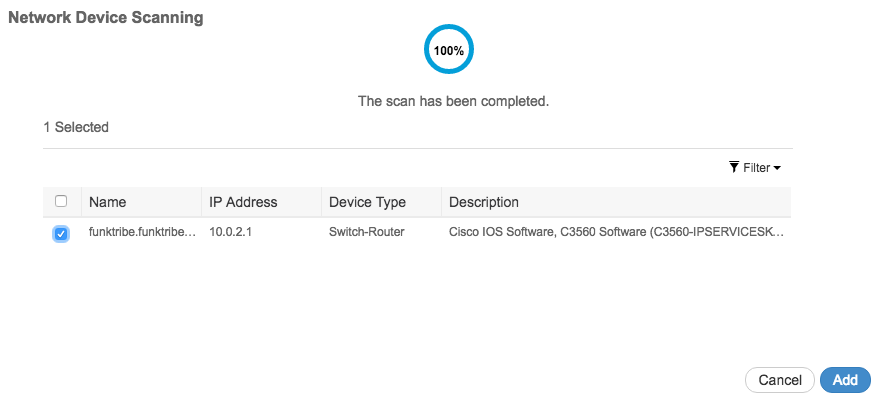This screenshot has height=411, width=887.
Task: Click the funnel Filter icon
Action: click(x=734, y=167)
